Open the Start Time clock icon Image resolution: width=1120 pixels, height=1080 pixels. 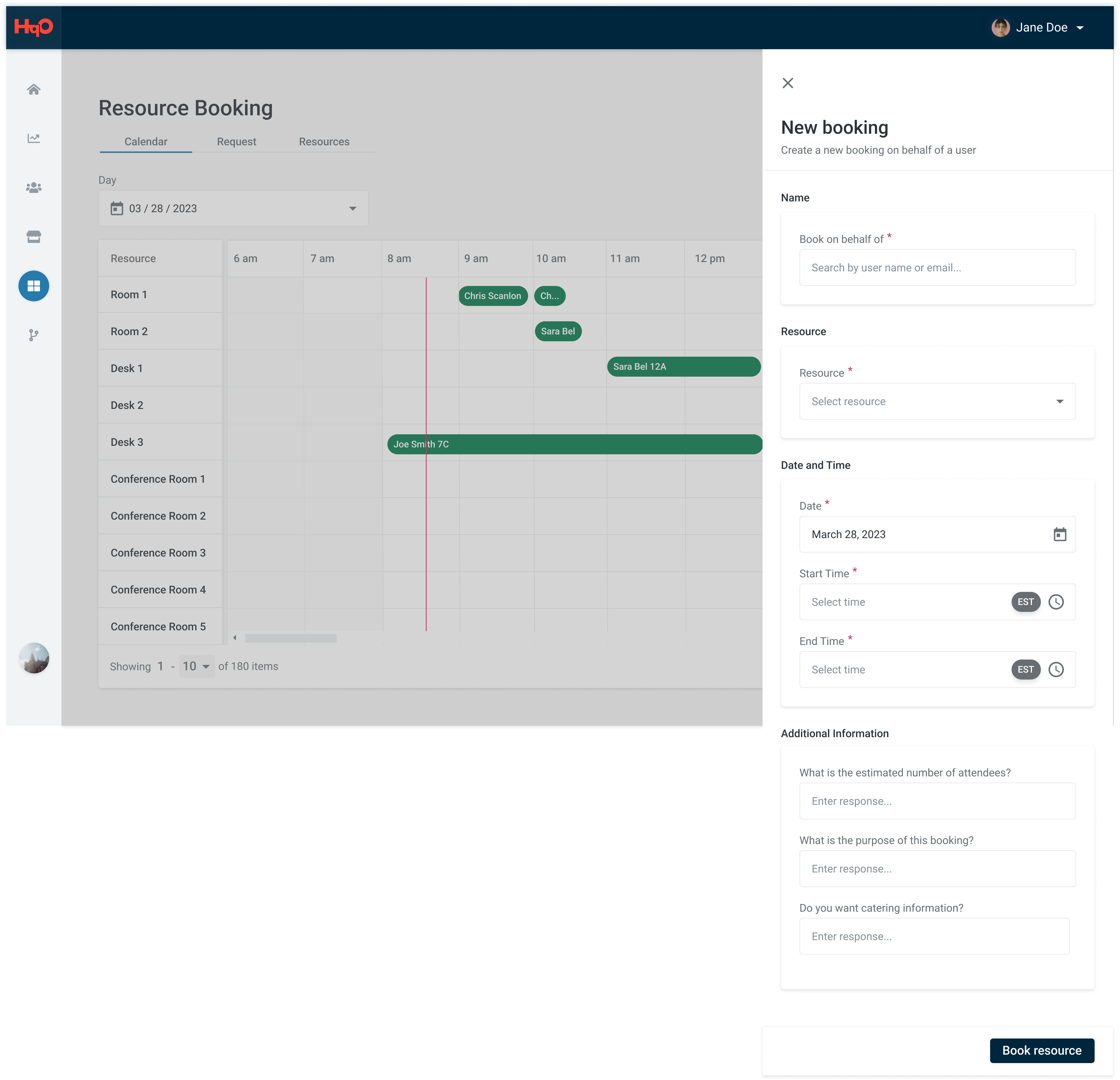tap(1056, 602)
